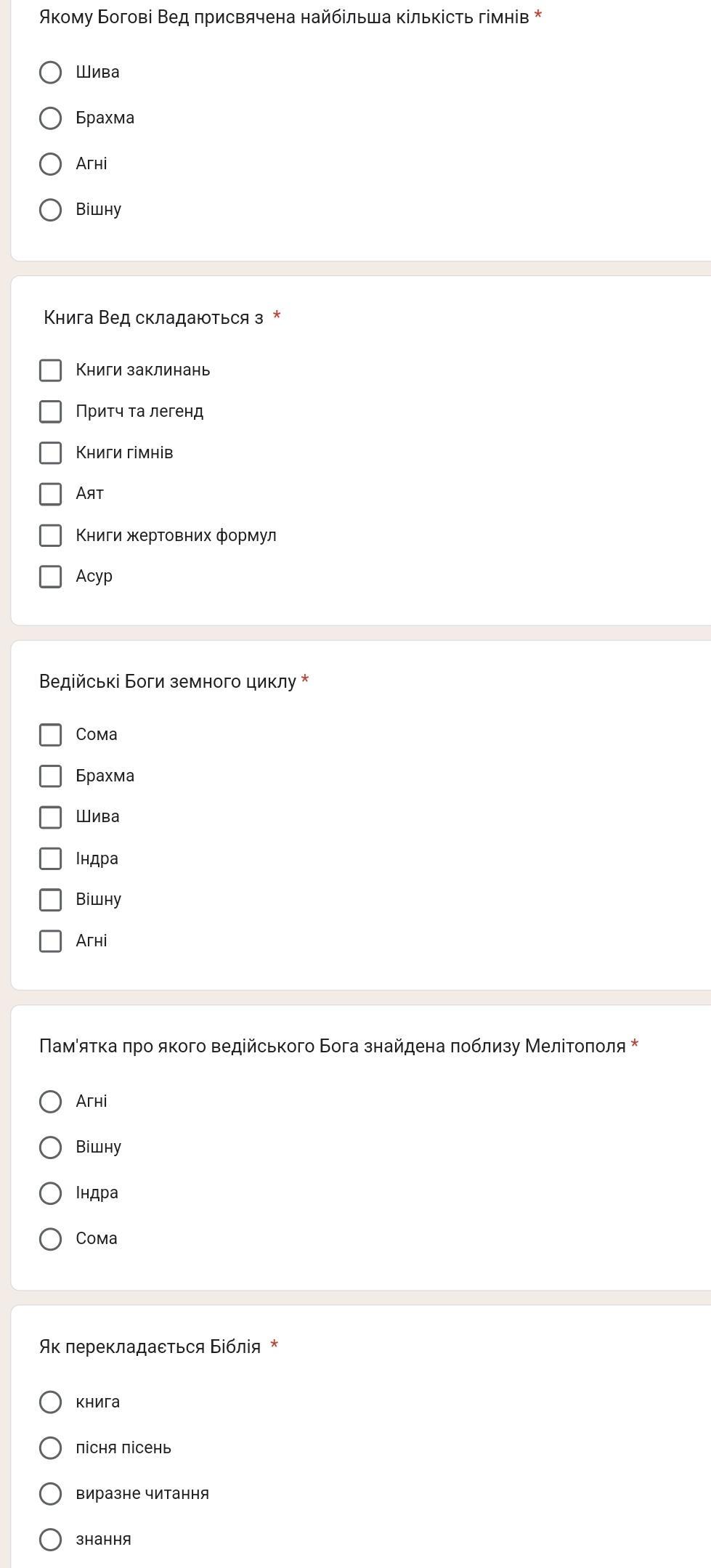Choose Агні for the most-hymns question
711x1568 pixels.
pos(50,163)
